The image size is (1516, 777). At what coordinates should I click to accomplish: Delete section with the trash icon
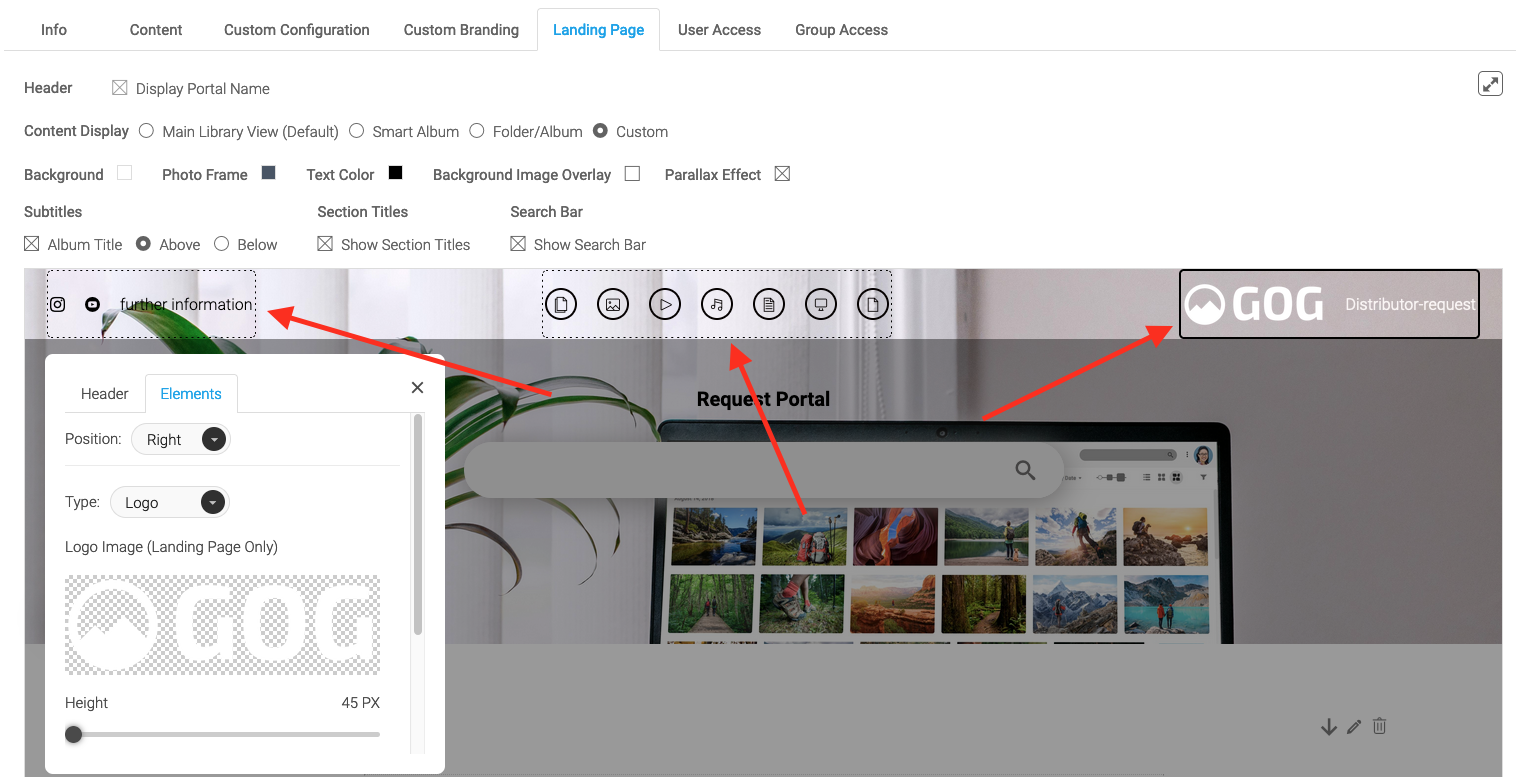1379,727
